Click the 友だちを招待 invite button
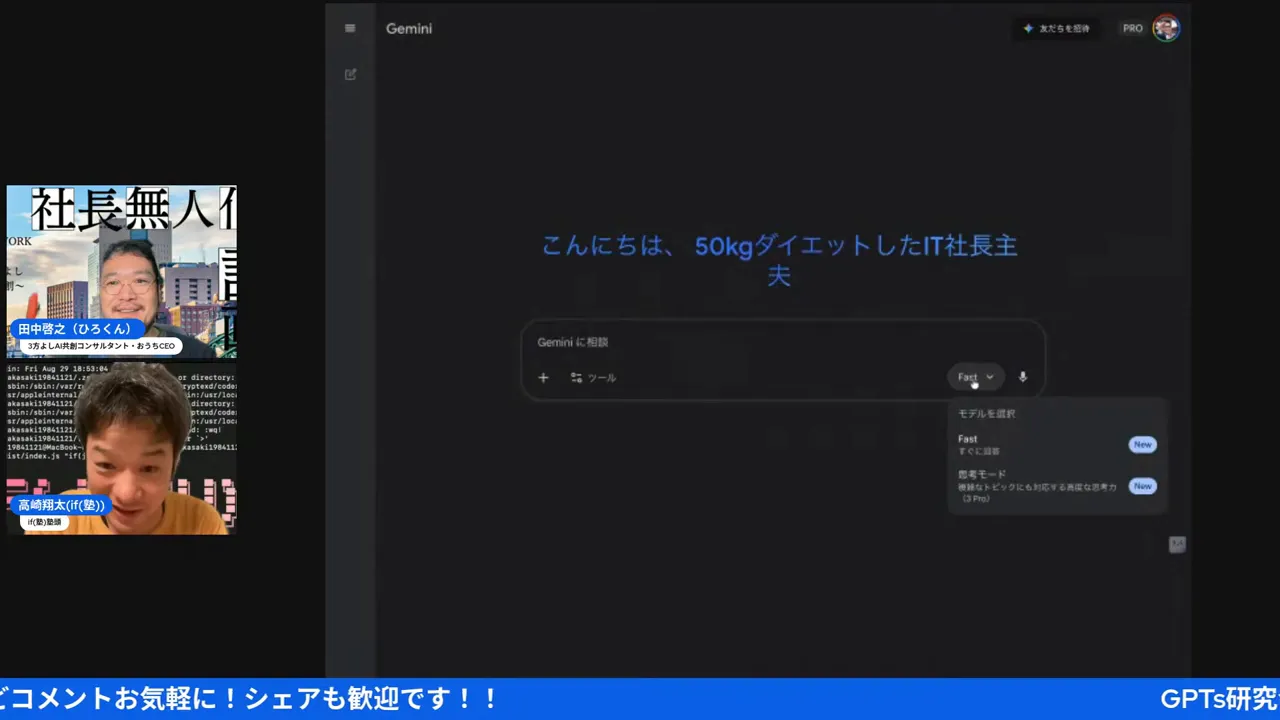Screen dimensions: 1280x720 click(1057, 28)
